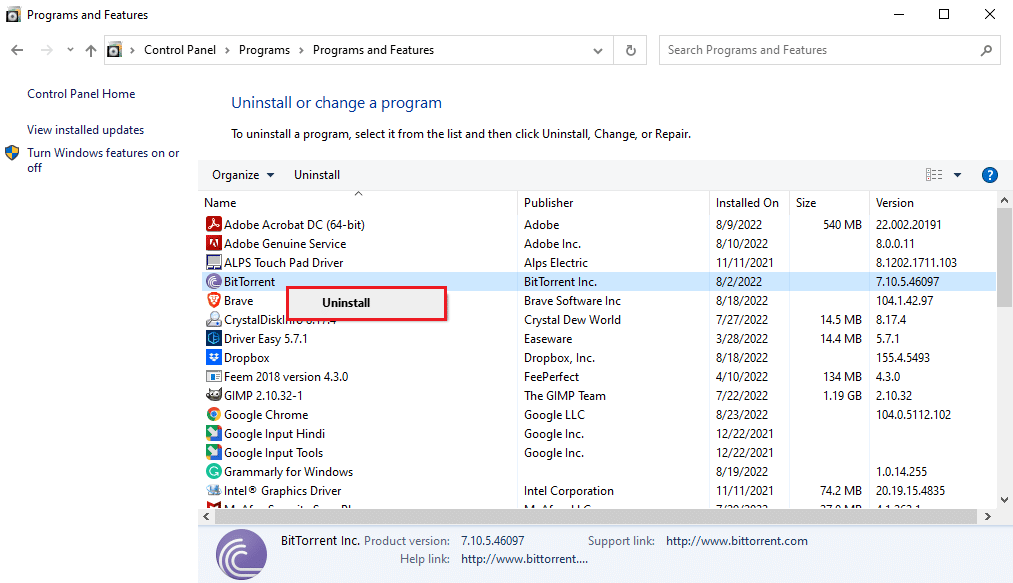1013x583 pixels.
Task: Click the vertical scrollbar up arrow
Action: pos(1004,200)
